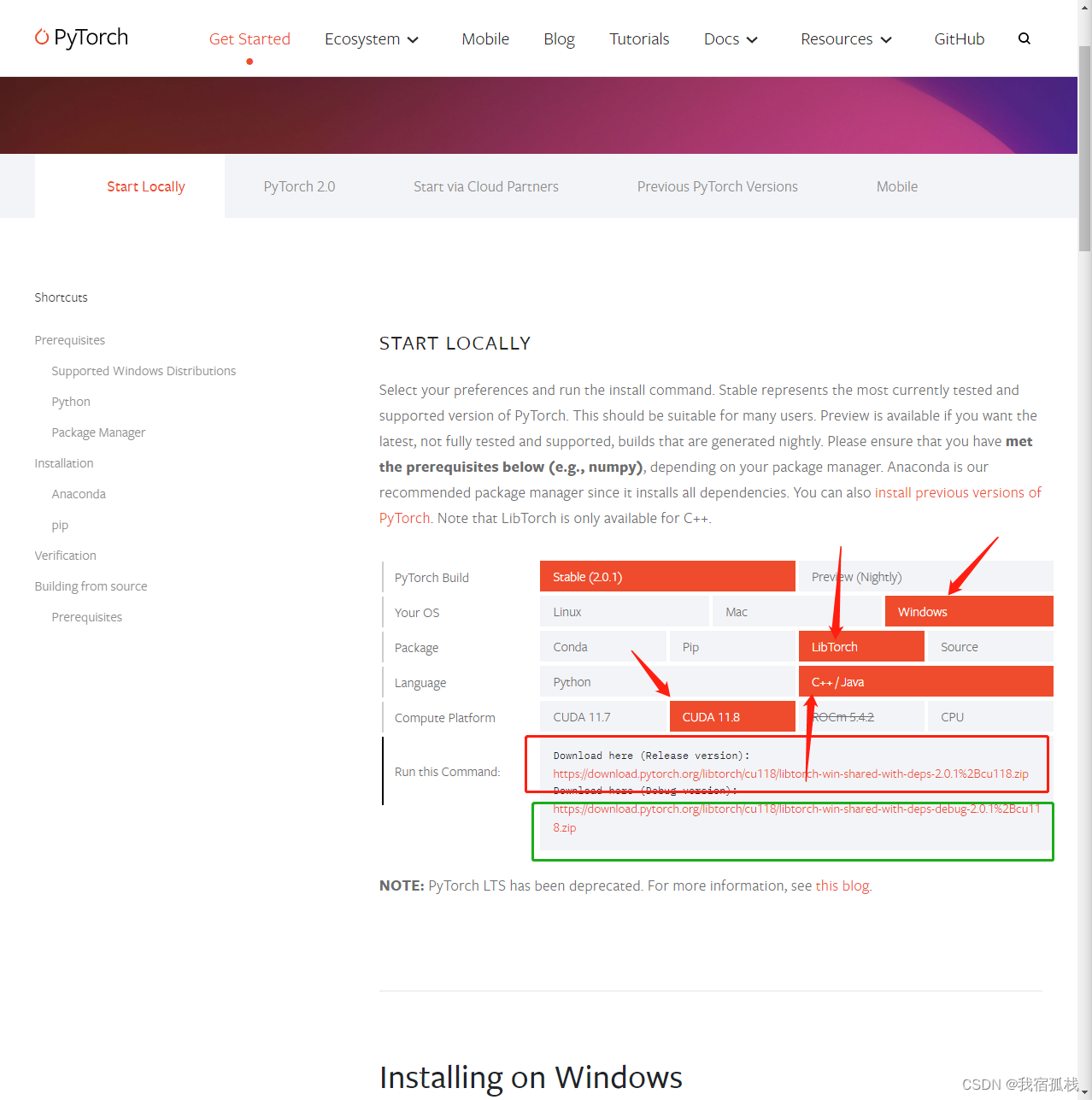The image size is (1092, 1100).
Task: Select CUDA 11.8 compute platform
Action: [x=732, y=717]
